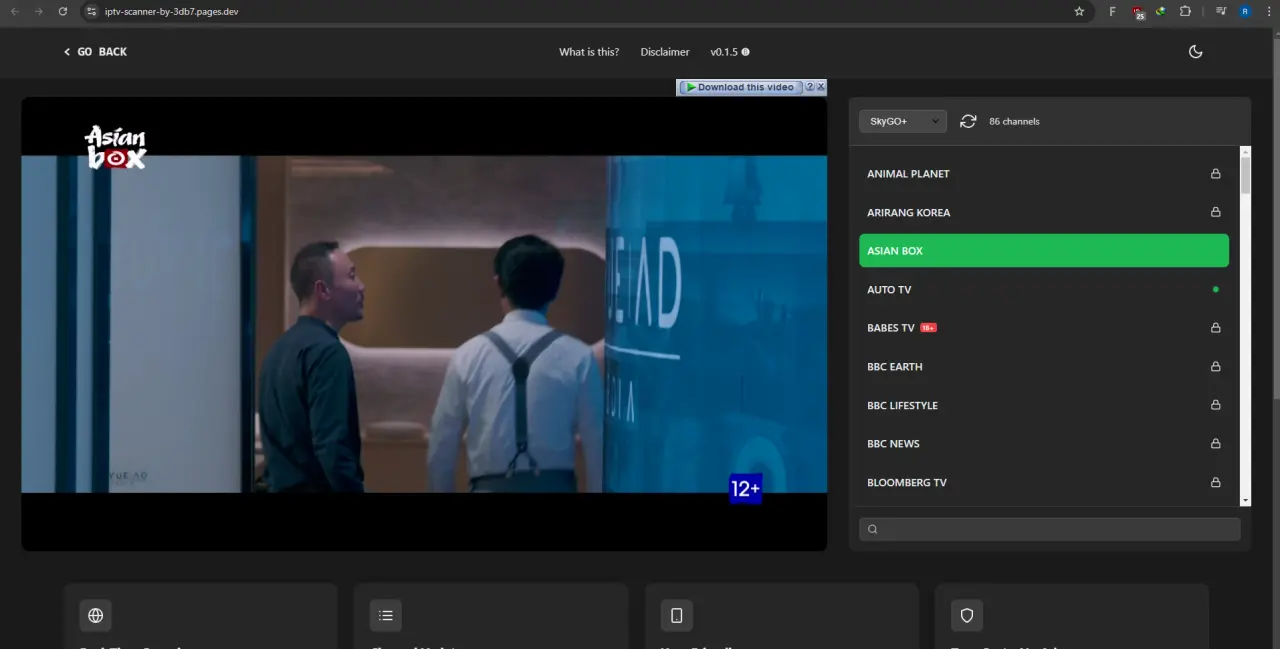
Task: Click the list icon on the second feature card
Action: tap(386, 615)
